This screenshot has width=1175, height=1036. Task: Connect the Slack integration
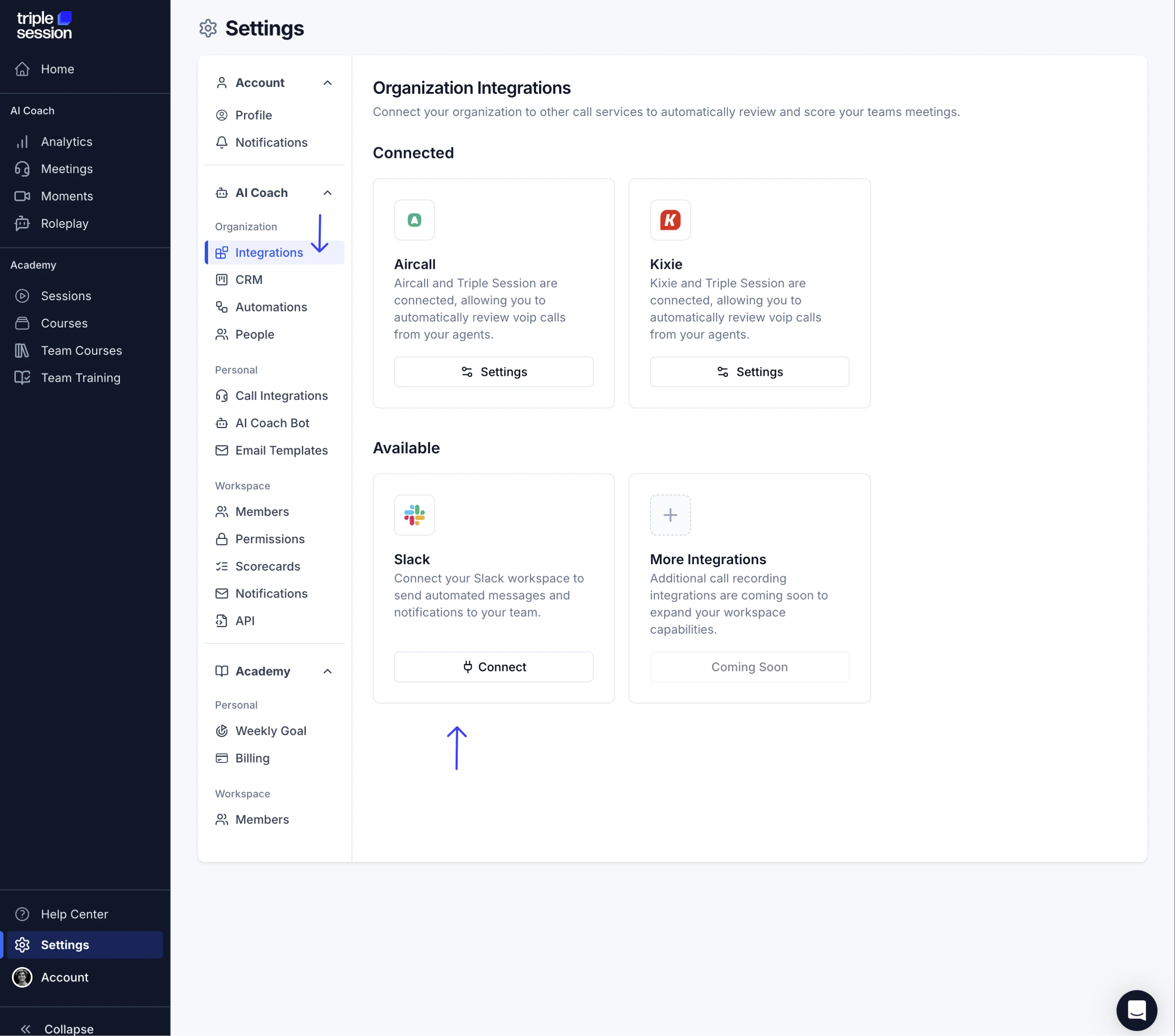click(494, 667)
